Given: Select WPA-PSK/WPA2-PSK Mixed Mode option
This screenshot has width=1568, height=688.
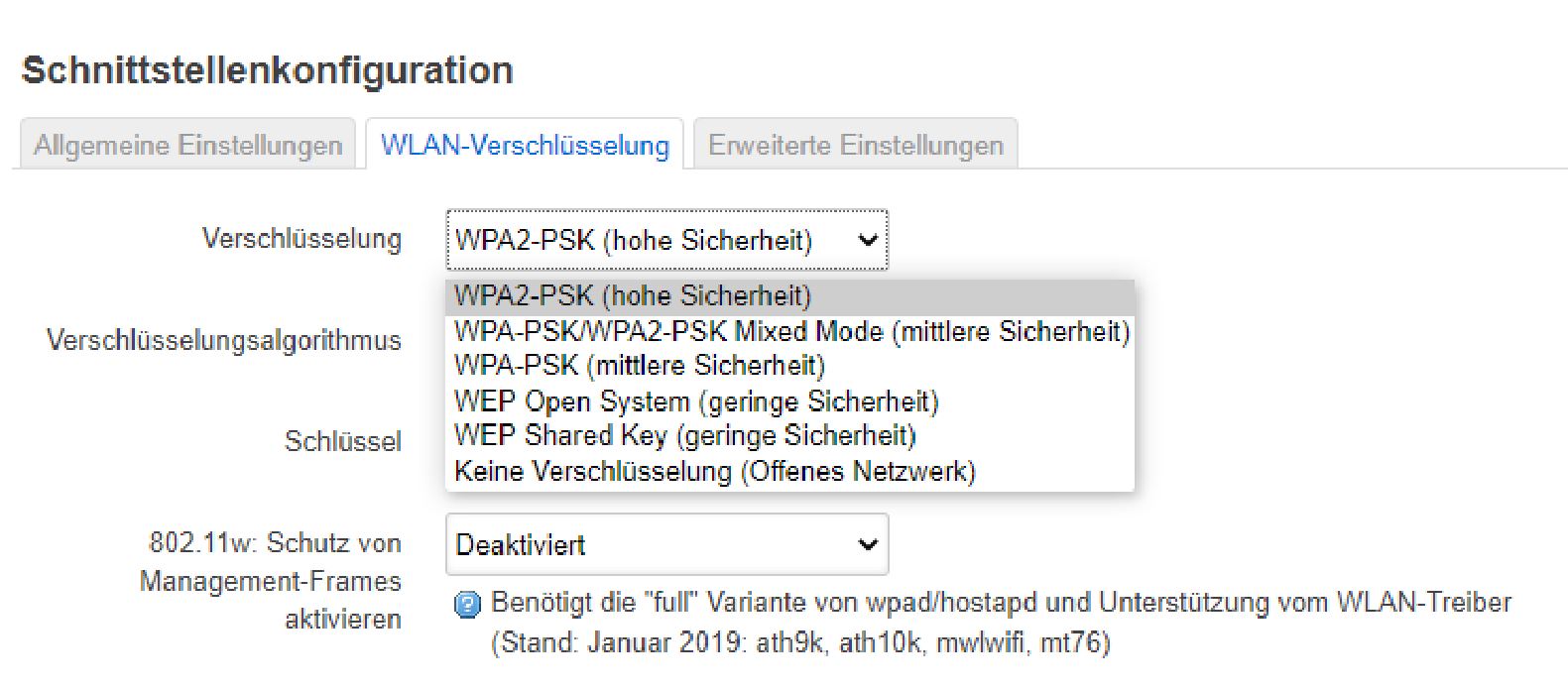Looking at the screenshot, I should point(789,331).
